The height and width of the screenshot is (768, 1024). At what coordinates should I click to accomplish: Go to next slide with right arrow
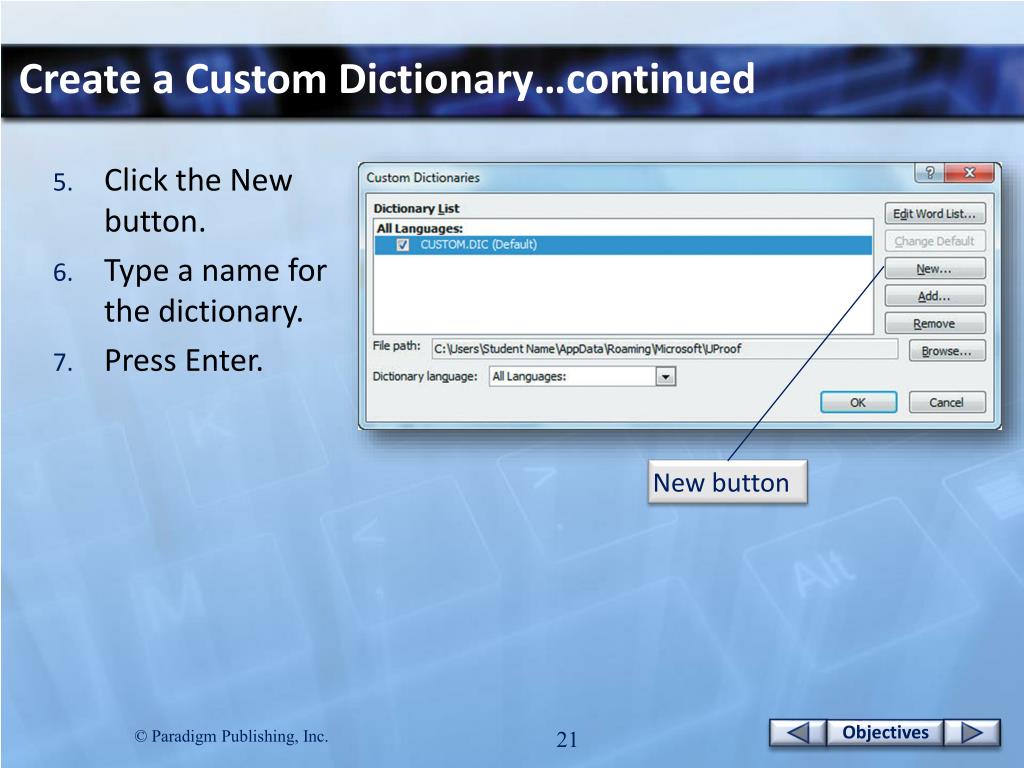click(x=972, y=733)
